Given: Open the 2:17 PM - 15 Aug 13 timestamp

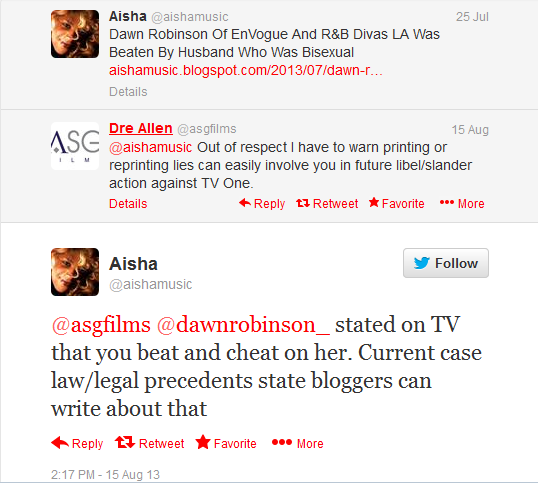Looking at the screenshot, I should (105, 475).
